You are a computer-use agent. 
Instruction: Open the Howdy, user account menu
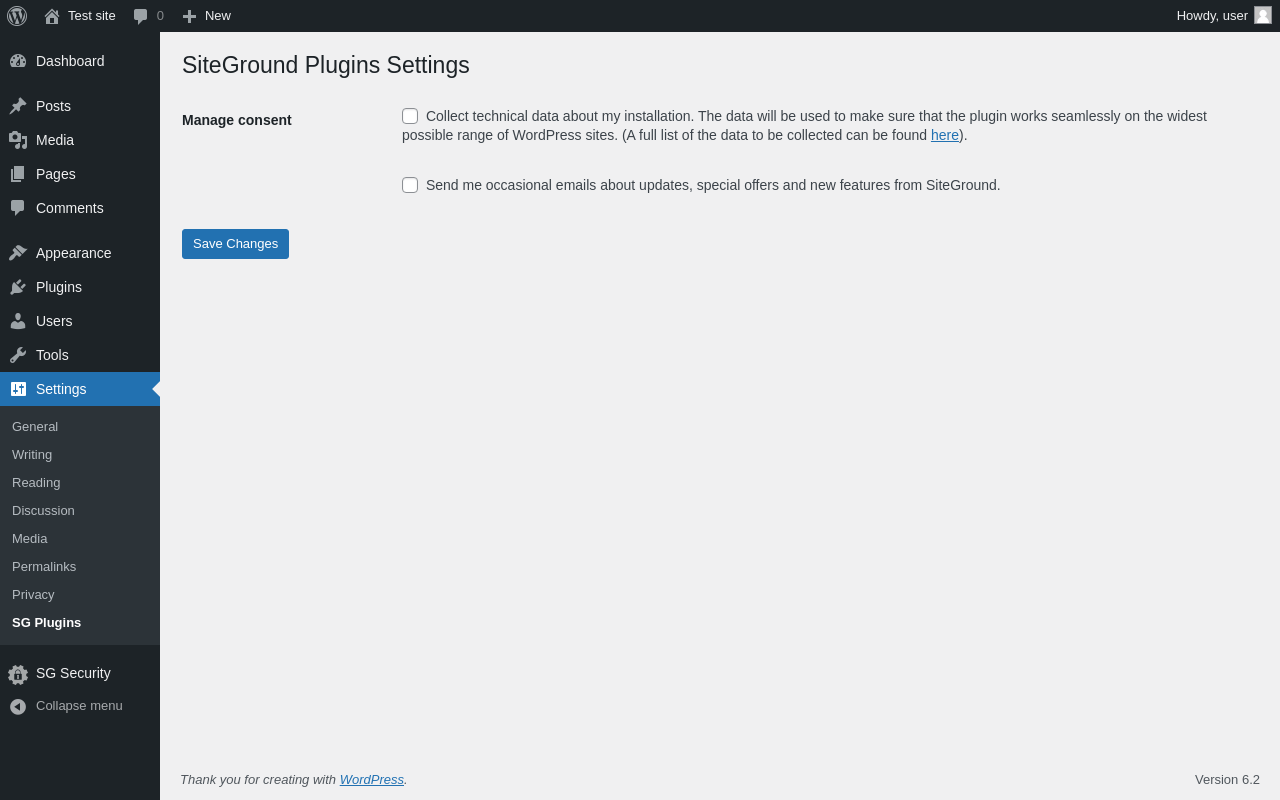coord(1223,16)
